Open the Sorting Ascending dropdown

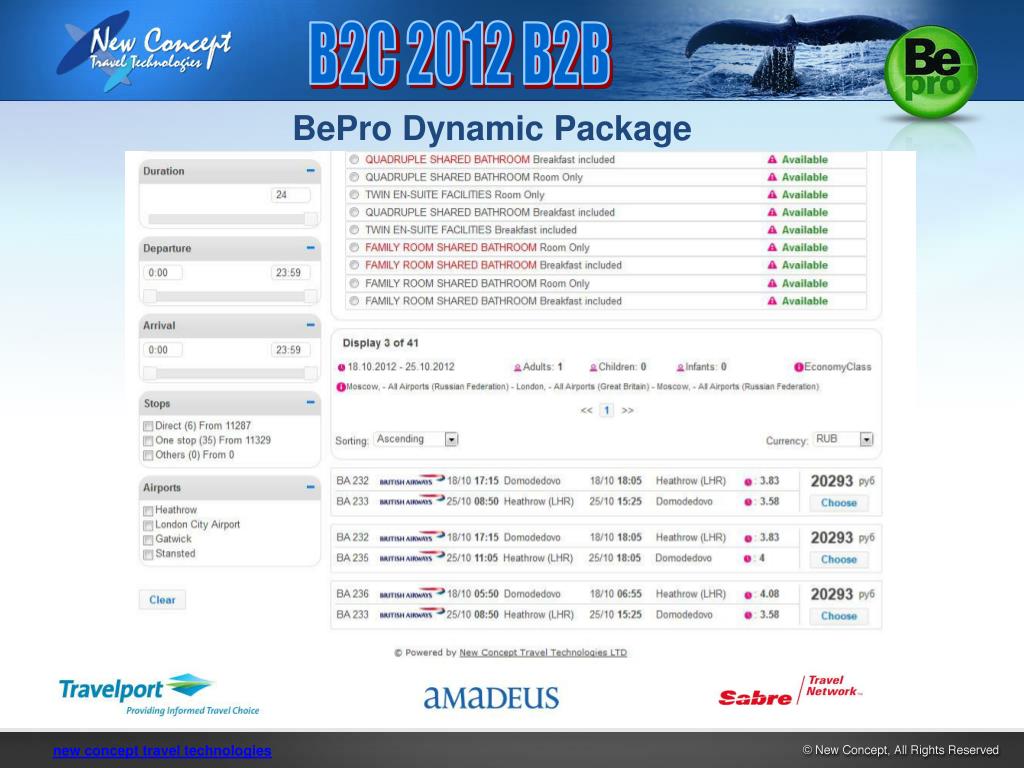point(416,440)
